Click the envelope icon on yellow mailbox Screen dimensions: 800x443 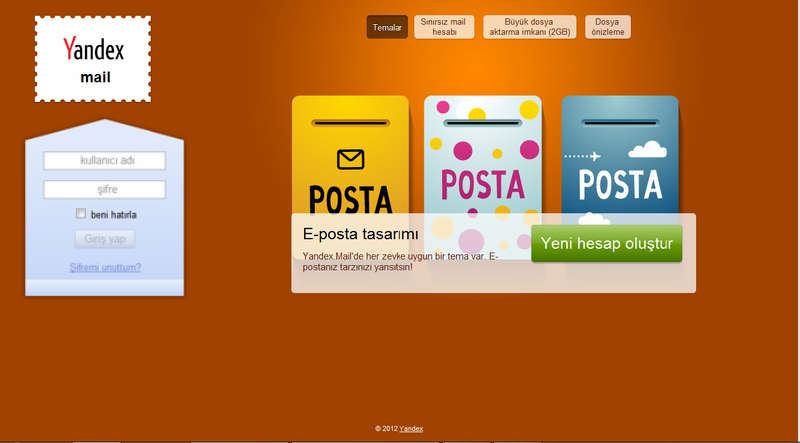tap(351, 159)
